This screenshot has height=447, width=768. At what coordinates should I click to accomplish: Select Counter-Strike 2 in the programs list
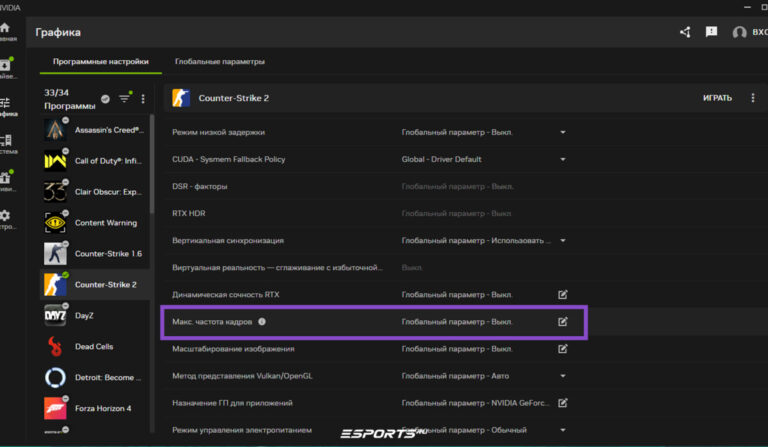pyautogui.click(x=95, y=284)
